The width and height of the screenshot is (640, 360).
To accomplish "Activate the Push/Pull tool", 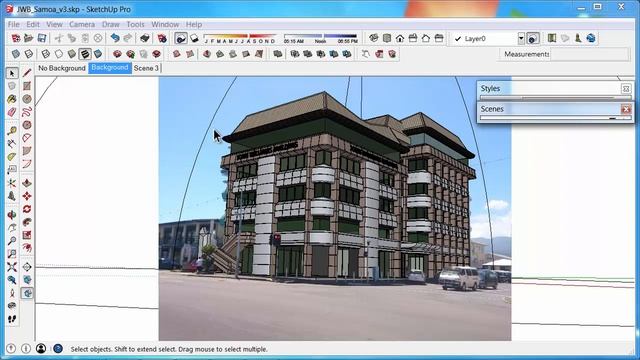I will click(x=27, y=183).
